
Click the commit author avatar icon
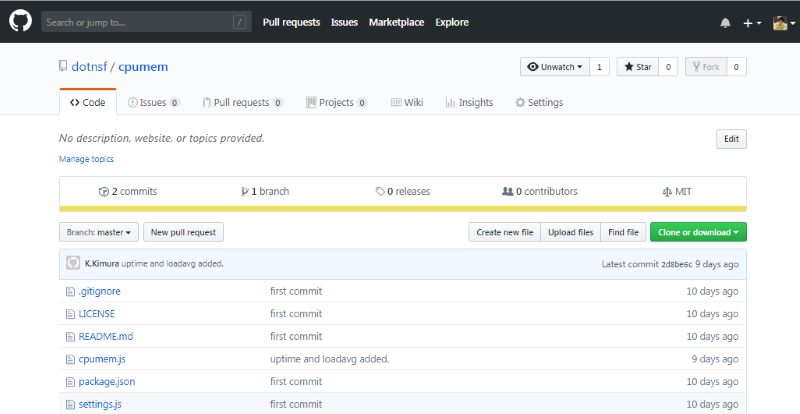click(x=73, y=263)
